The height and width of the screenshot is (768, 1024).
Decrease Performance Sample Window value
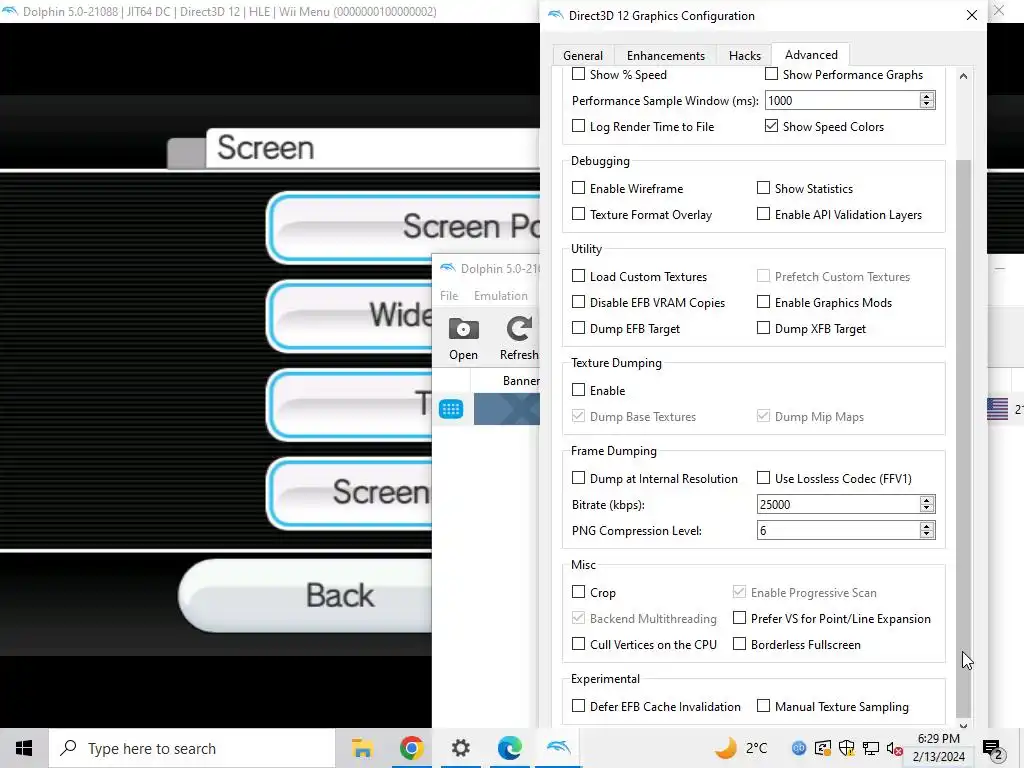[x=927, y=104]
